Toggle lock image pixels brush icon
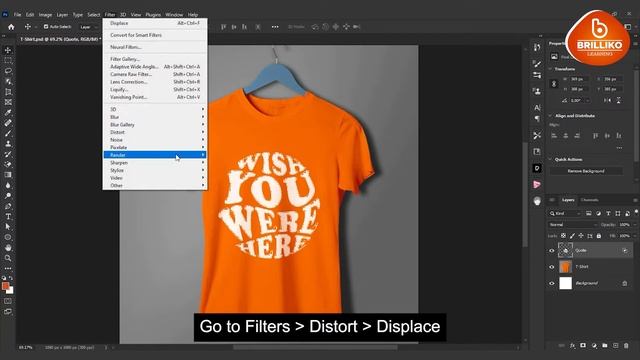The width and height of the screenshot is (640, 360). coord(572,236)
